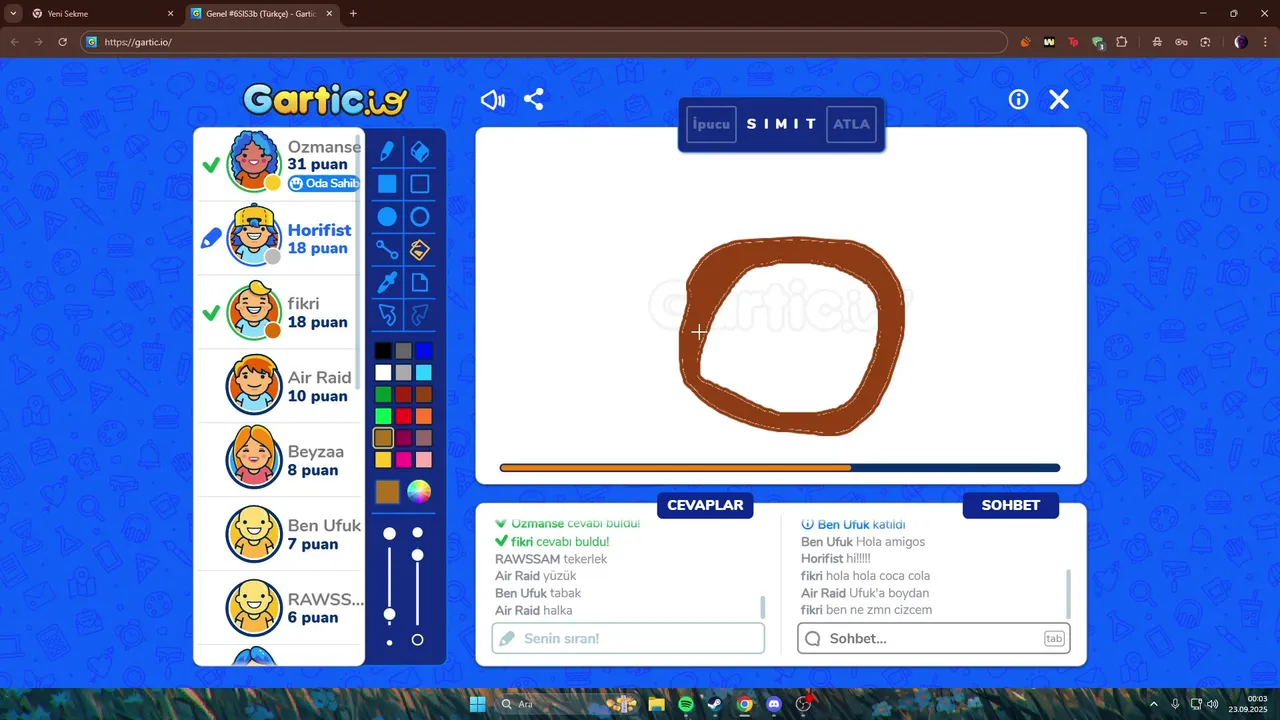Select the outlined rectangle tool
This screenshot has width=1280, height=720.
[x=420, y=184]
